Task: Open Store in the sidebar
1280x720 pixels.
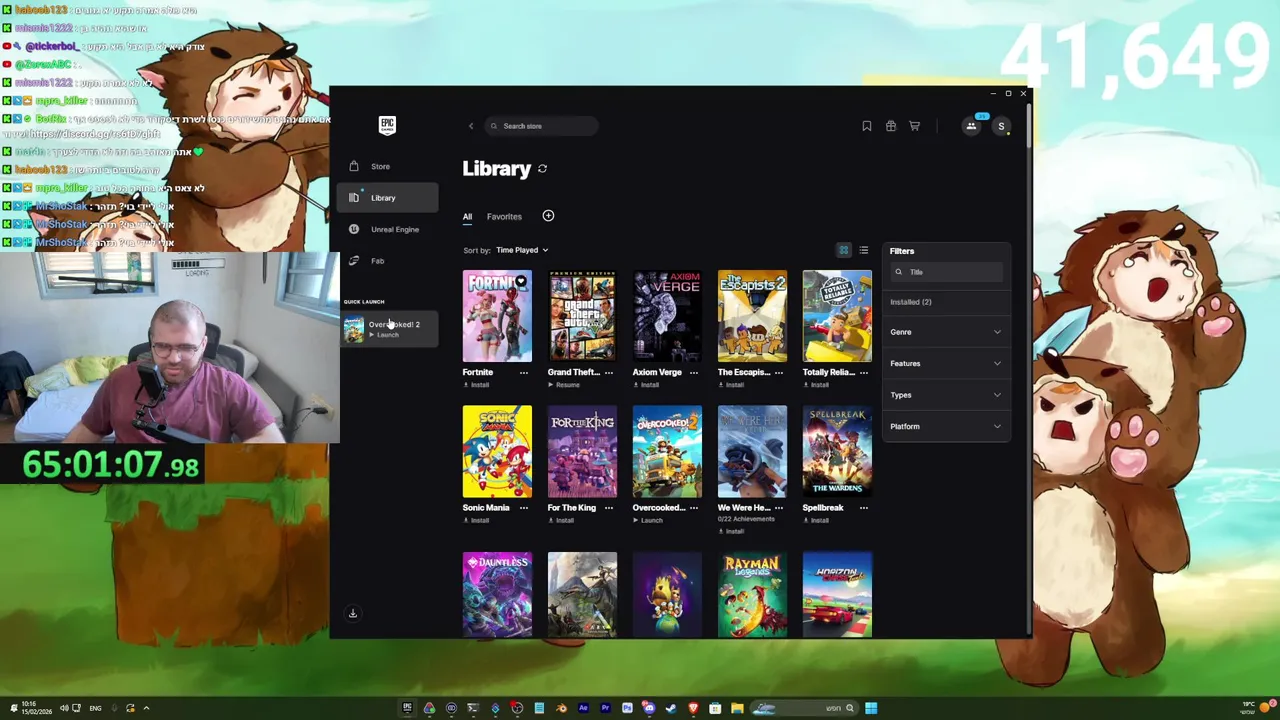Action: pyautogui.click(x=388, y=166)
